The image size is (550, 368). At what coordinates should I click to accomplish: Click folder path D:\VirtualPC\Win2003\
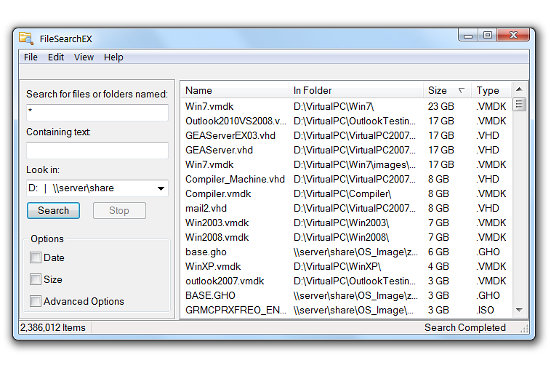(x=341, y=223)
